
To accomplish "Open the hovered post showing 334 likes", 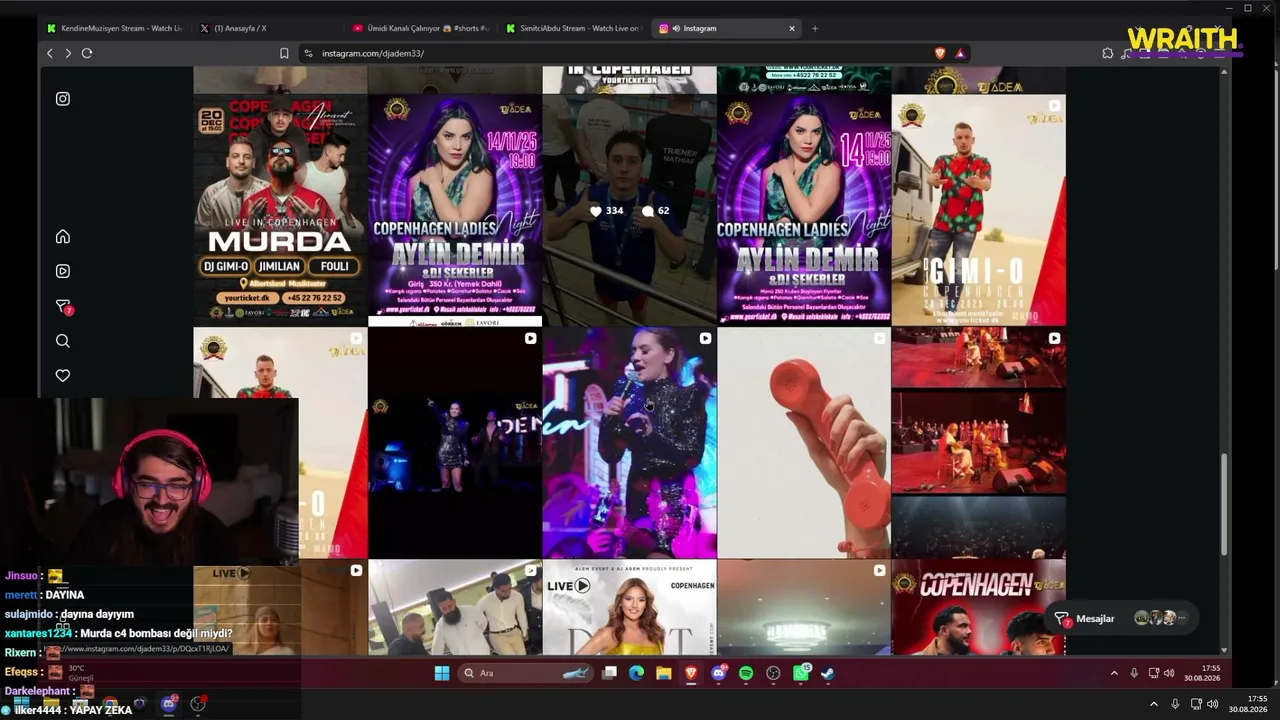I will tap(629, 210).
